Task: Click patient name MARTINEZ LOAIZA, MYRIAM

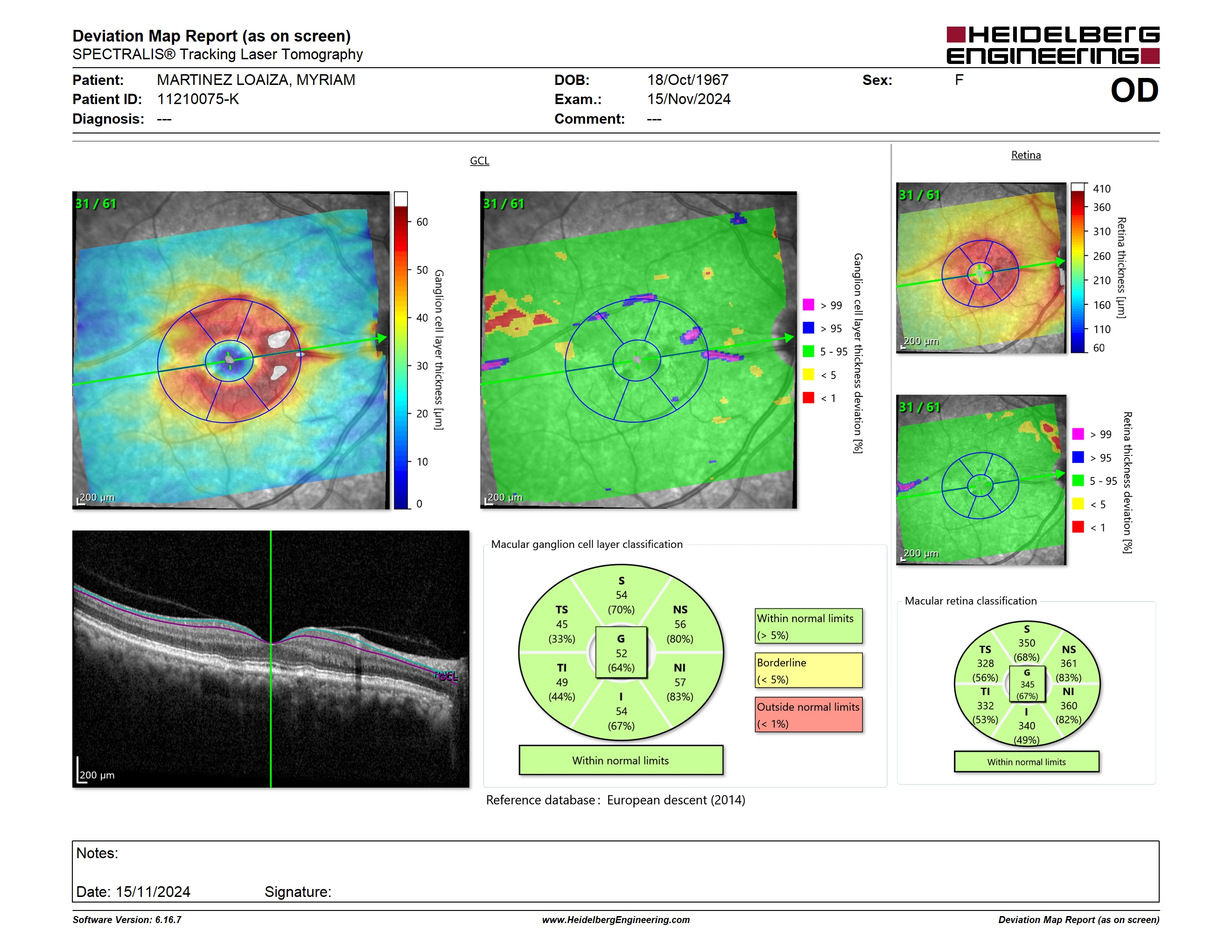Action: [x=256, y=80]
